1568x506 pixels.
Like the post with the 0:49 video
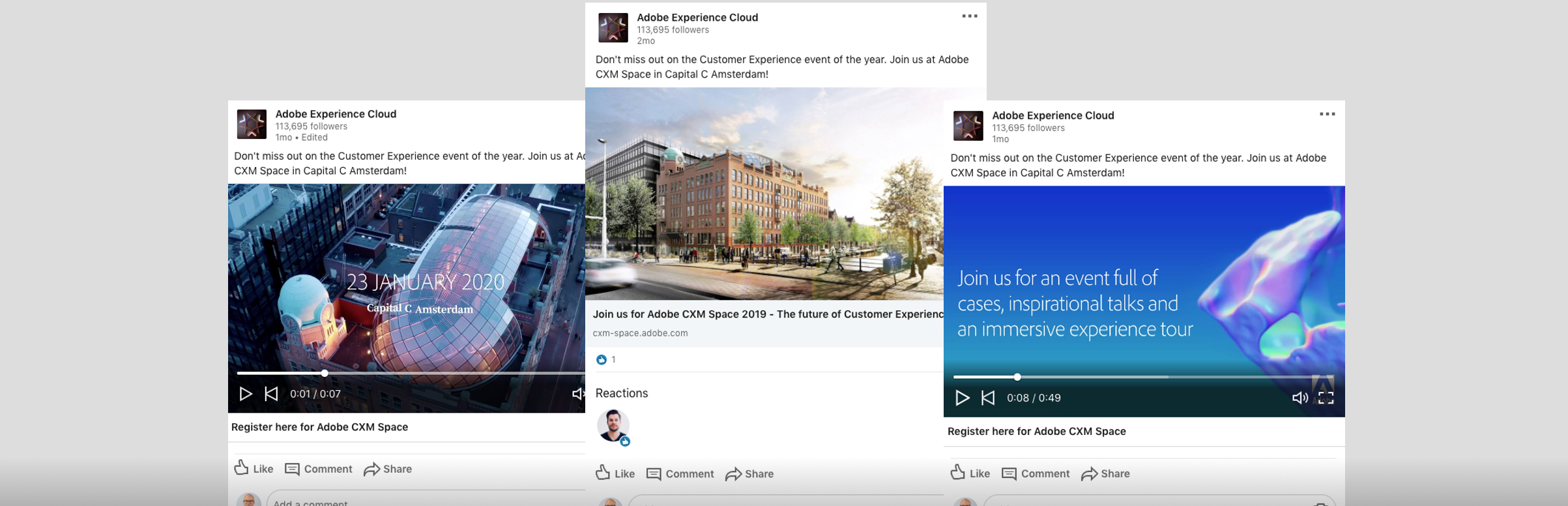click(970, 473)
